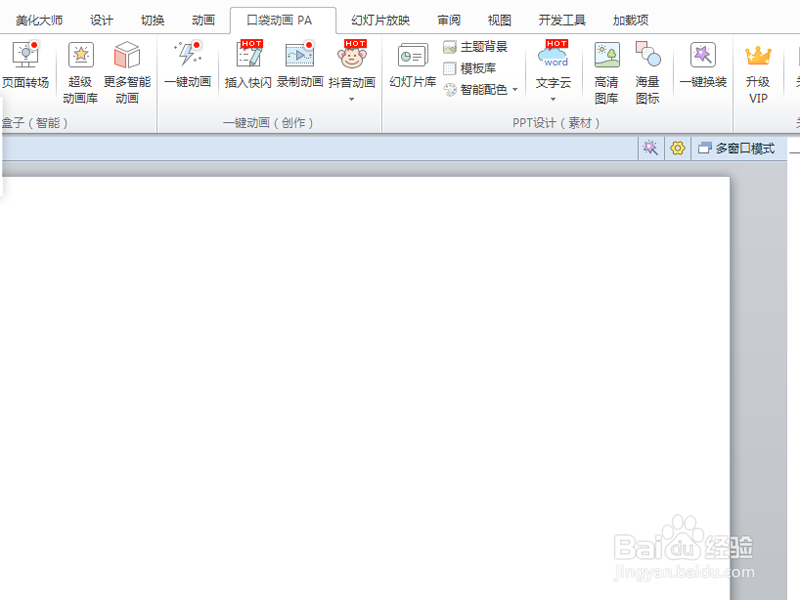Switch to the 视图 tab
Screen dimensions: 800x600
click(499, 20)
